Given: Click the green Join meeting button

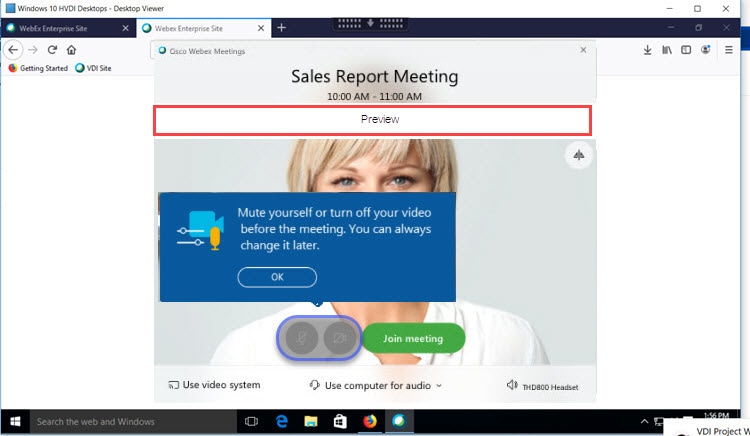Looking at the screenshot, I should tap(413, 338).
